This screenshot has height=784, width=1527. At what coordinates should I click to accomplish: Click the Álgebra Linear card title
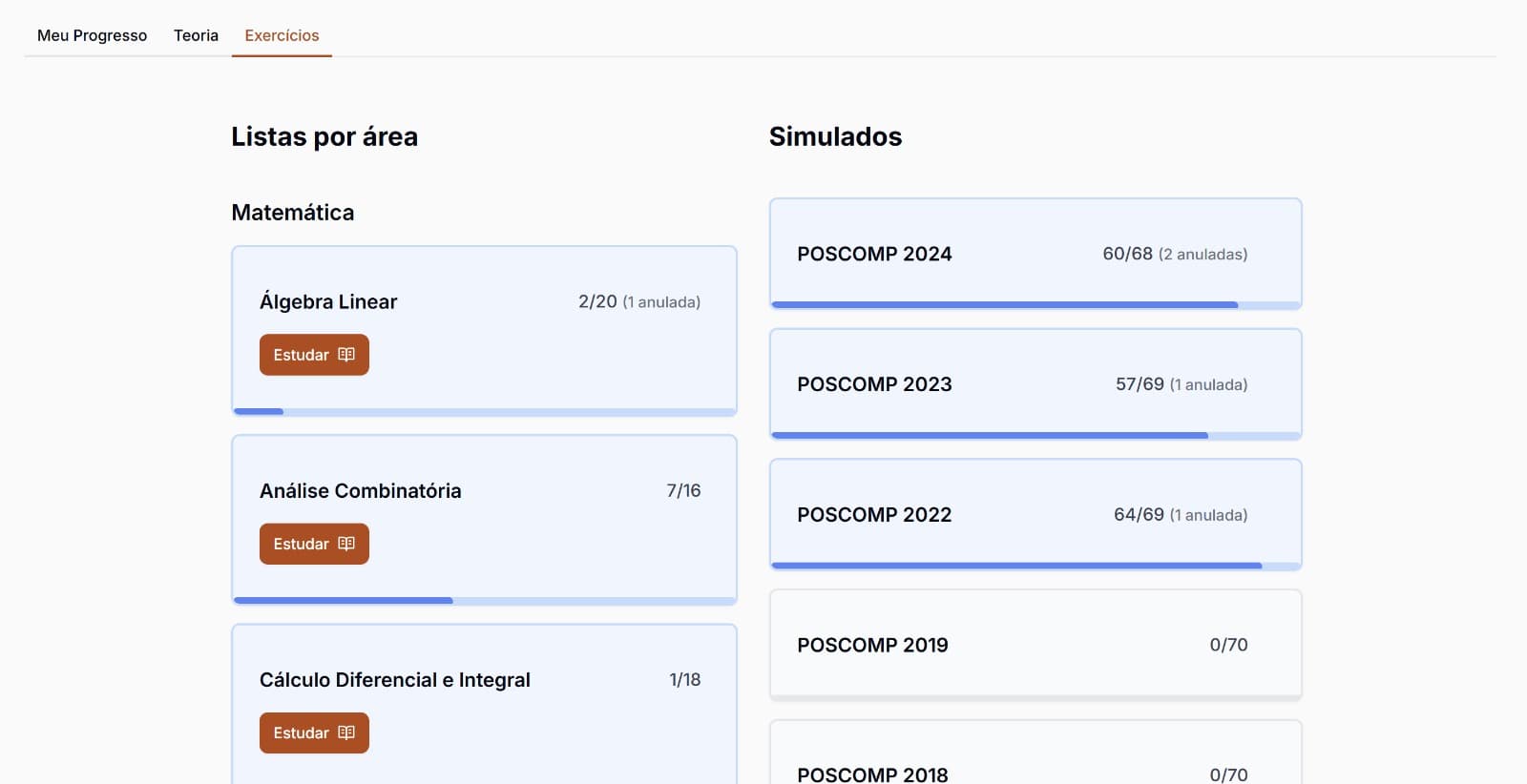328,302
